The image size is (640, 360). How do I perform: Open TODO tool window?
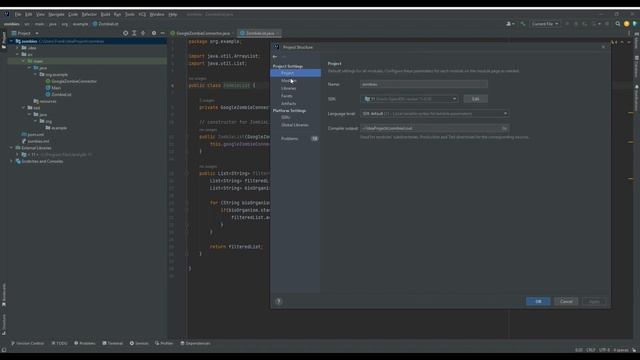pyautogui.click(x=60, y=343)
